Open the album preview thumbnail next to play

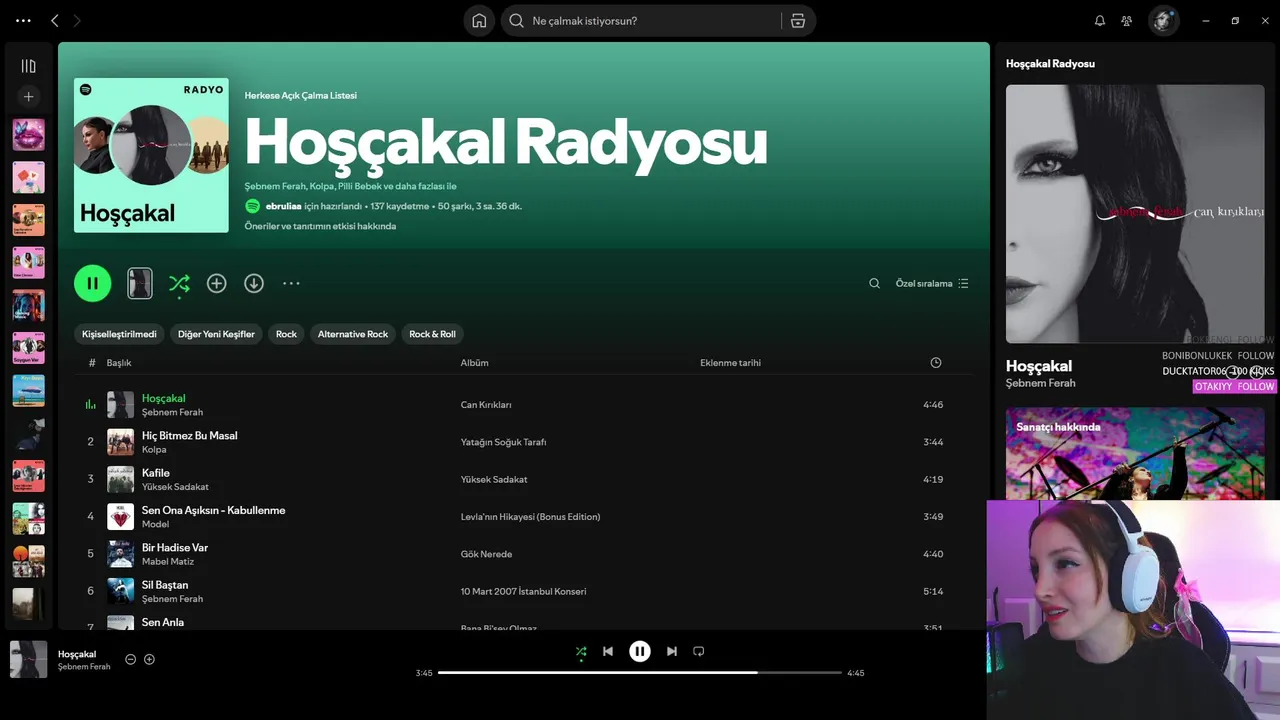tap(140, 283)
